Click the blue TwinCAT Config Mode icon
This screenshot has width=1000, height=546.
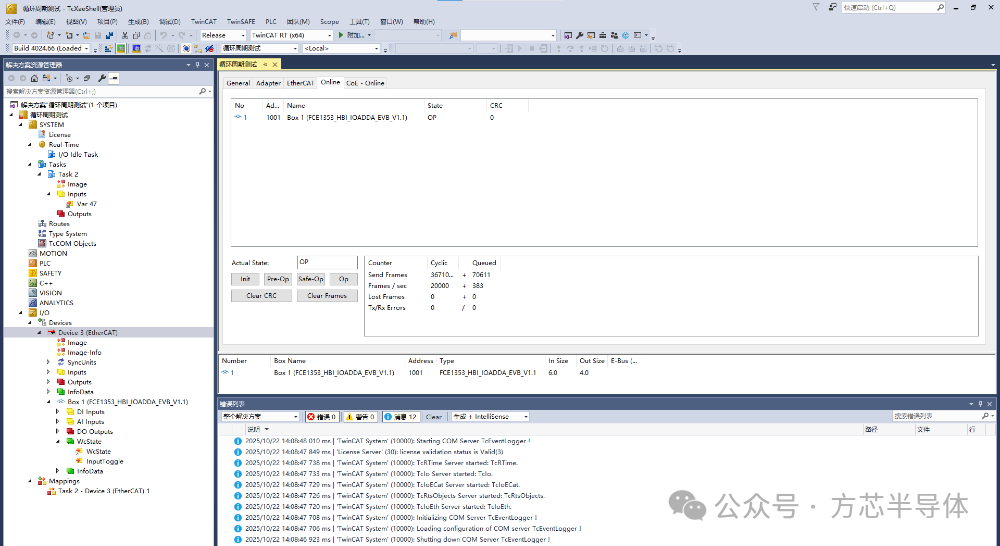[136, 48]
